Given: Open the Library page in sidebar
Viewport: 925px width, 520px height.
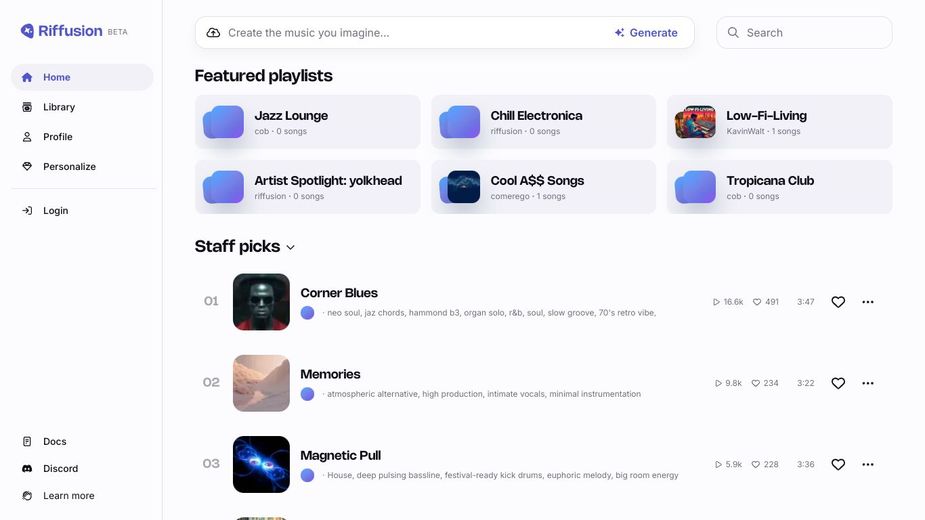Looking at the screenshot, I should 58,107.
